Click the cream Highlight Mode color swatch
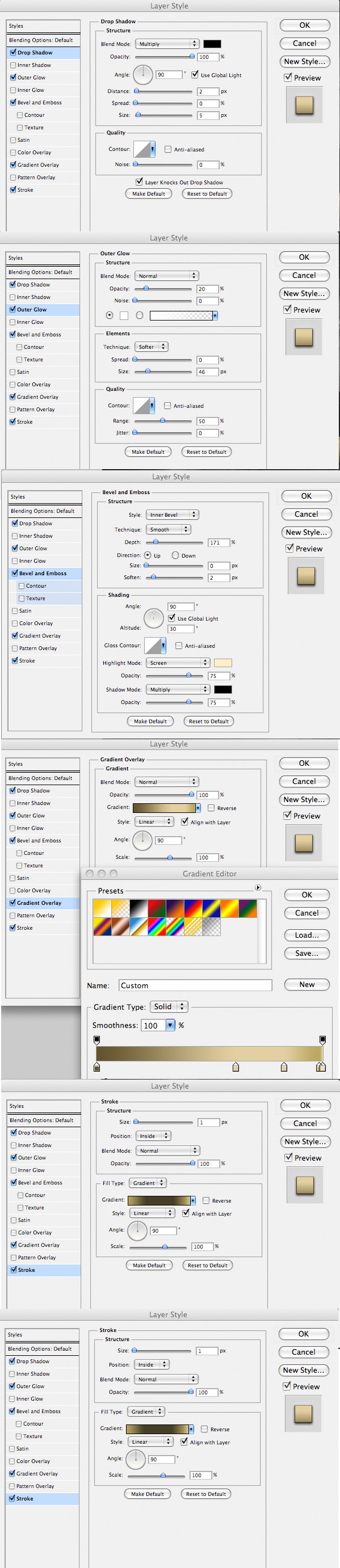340x1568 pixels. click(x=223, y=663)
